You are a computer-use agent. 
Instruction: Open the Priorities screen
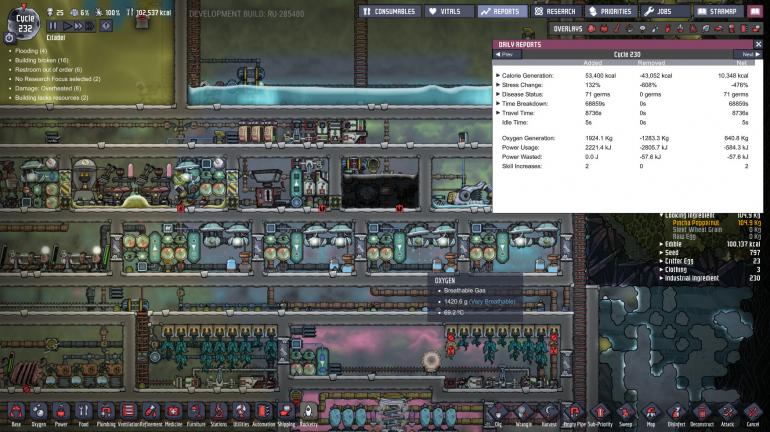pos(611,11)
